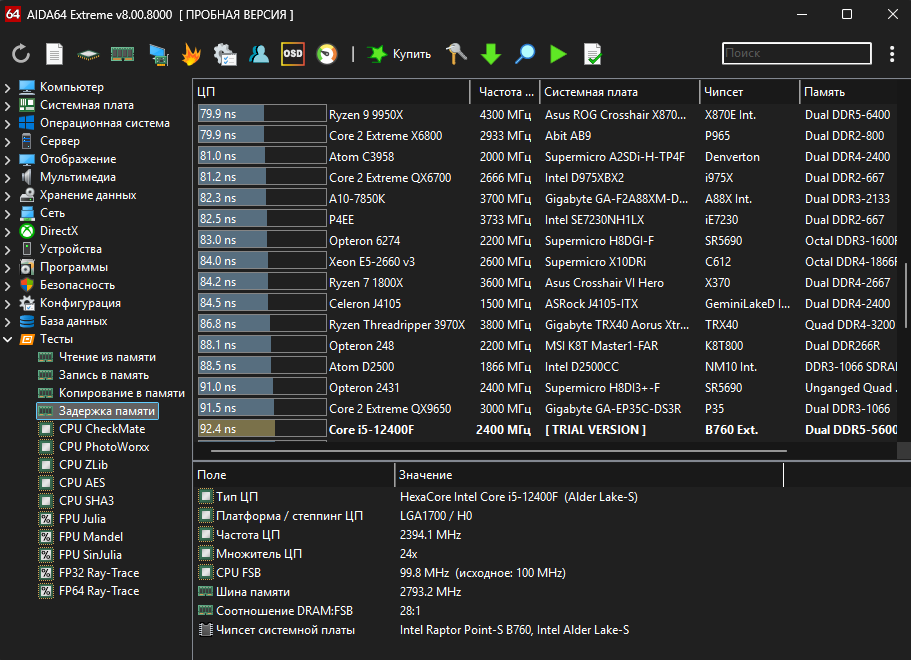Select the CPU PhotoWorxx benchmark

point(103,448)
